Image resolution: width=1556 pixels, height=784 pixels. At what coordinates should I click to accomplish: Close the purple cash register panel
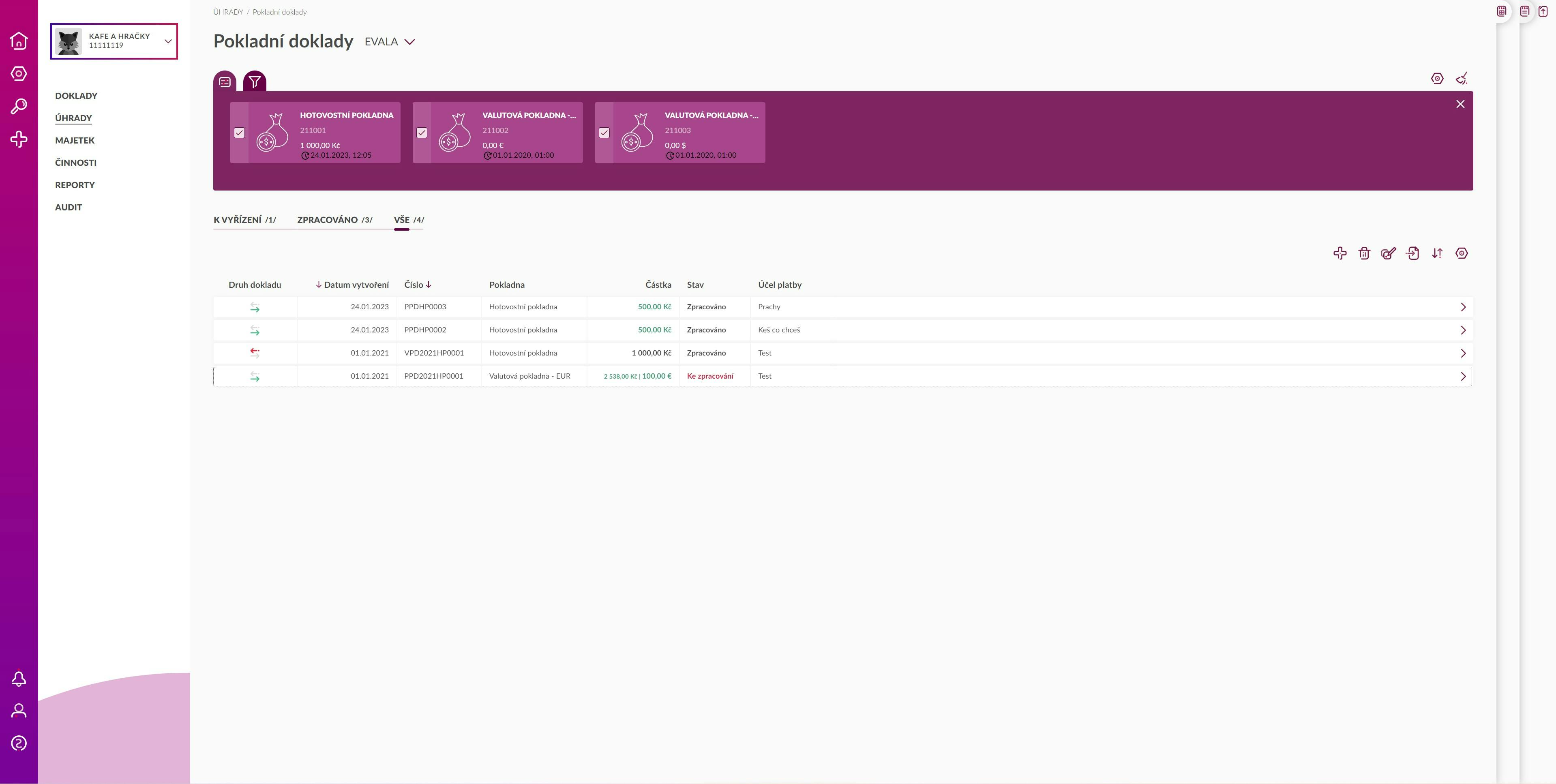(1460, 104)
